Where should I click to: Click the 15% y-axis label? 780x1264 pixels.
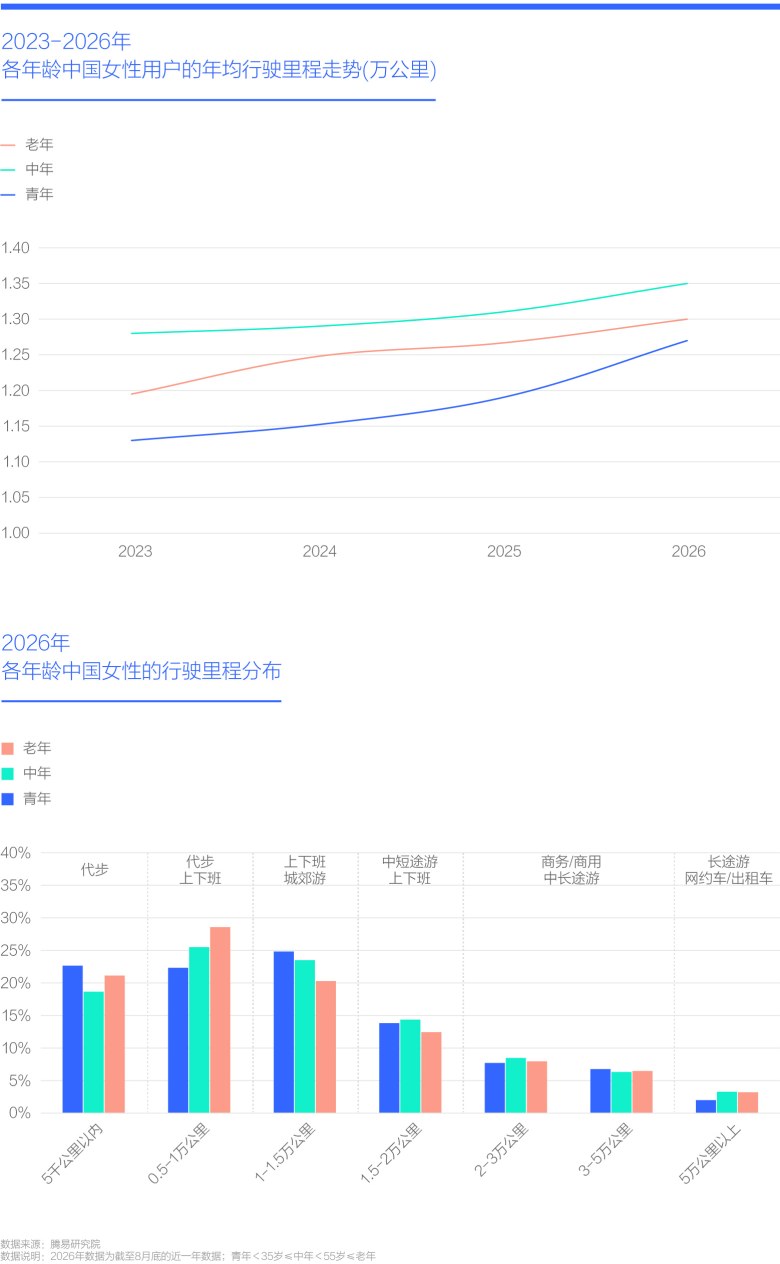click(x=16, y=1016)
